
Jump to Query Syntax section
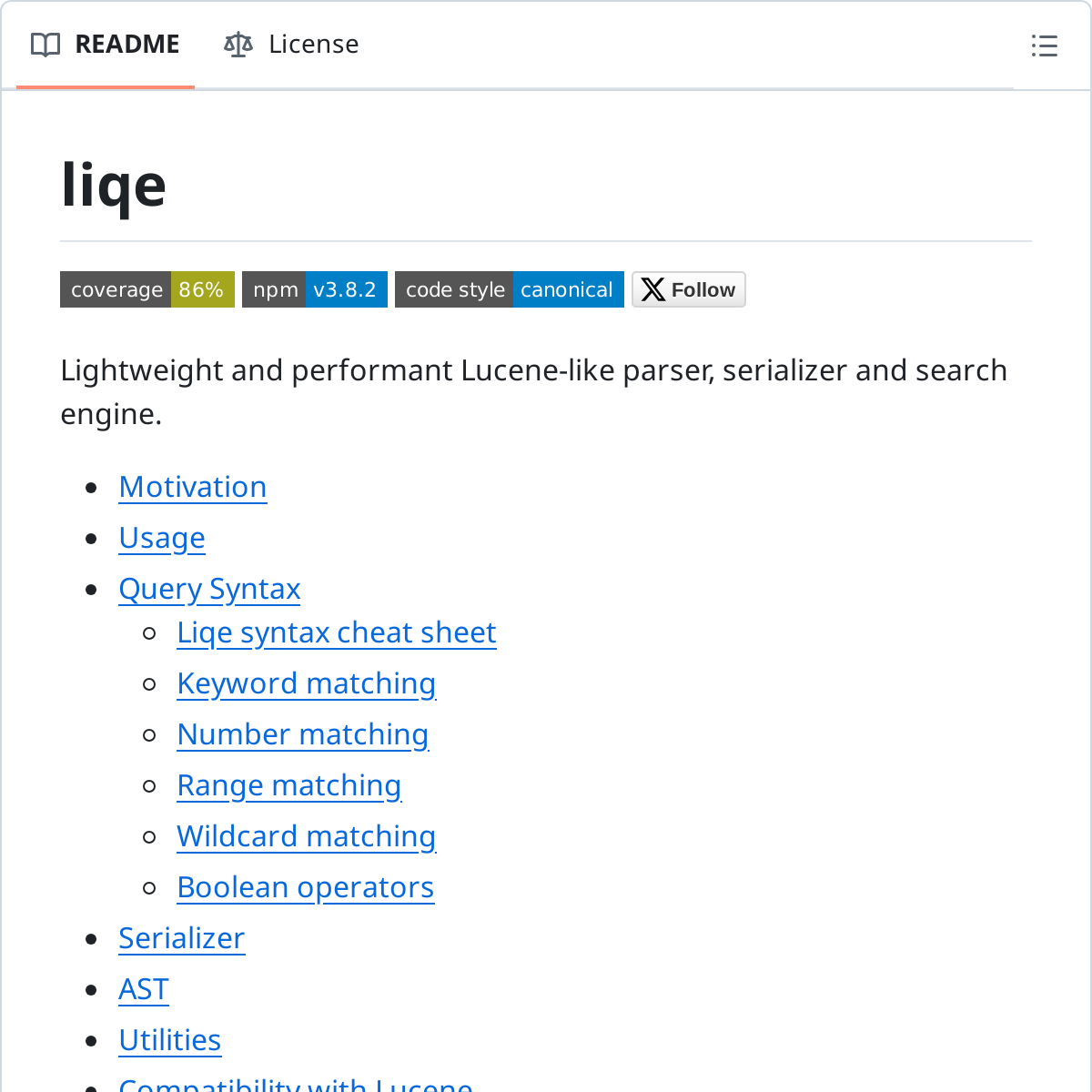tap(209, 589)
